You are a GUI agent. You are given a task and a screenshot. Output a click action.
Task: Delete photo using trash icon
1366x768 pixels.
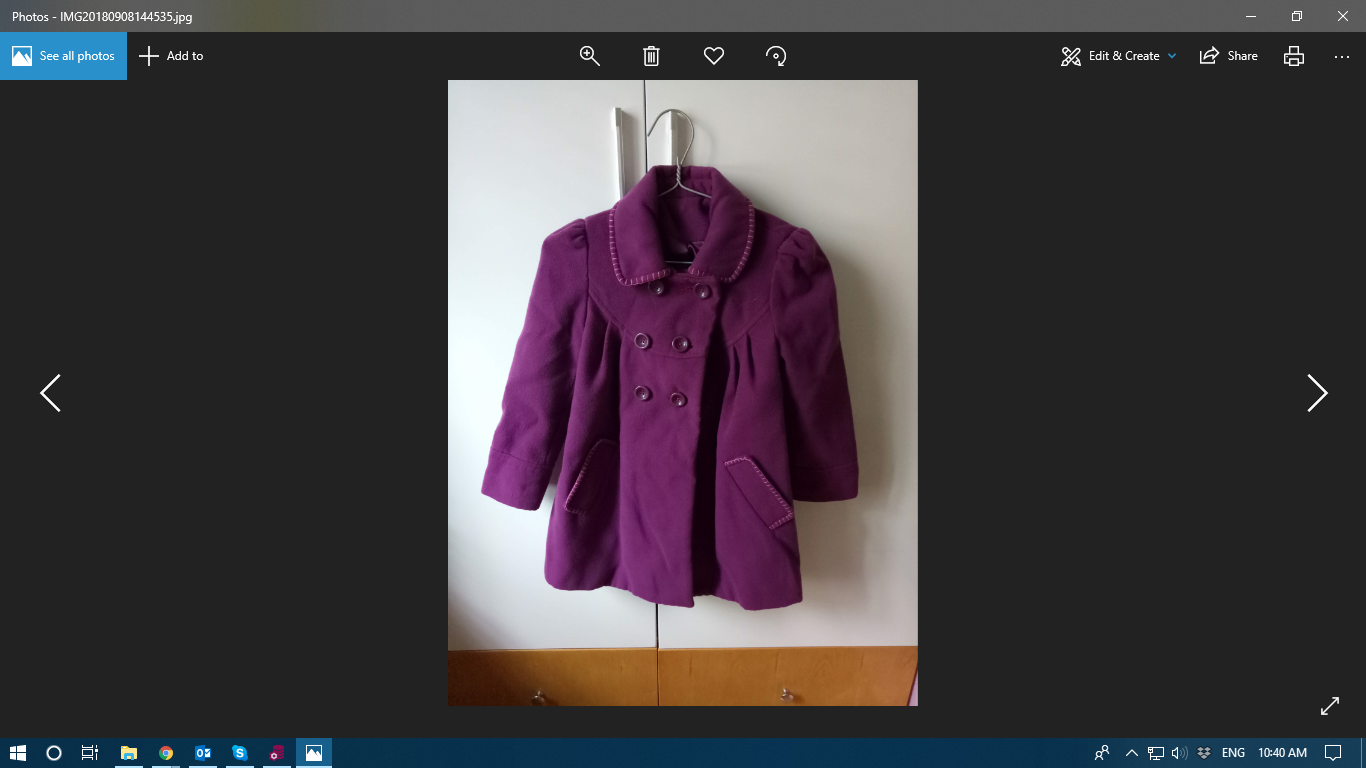(x=651, y=56)
